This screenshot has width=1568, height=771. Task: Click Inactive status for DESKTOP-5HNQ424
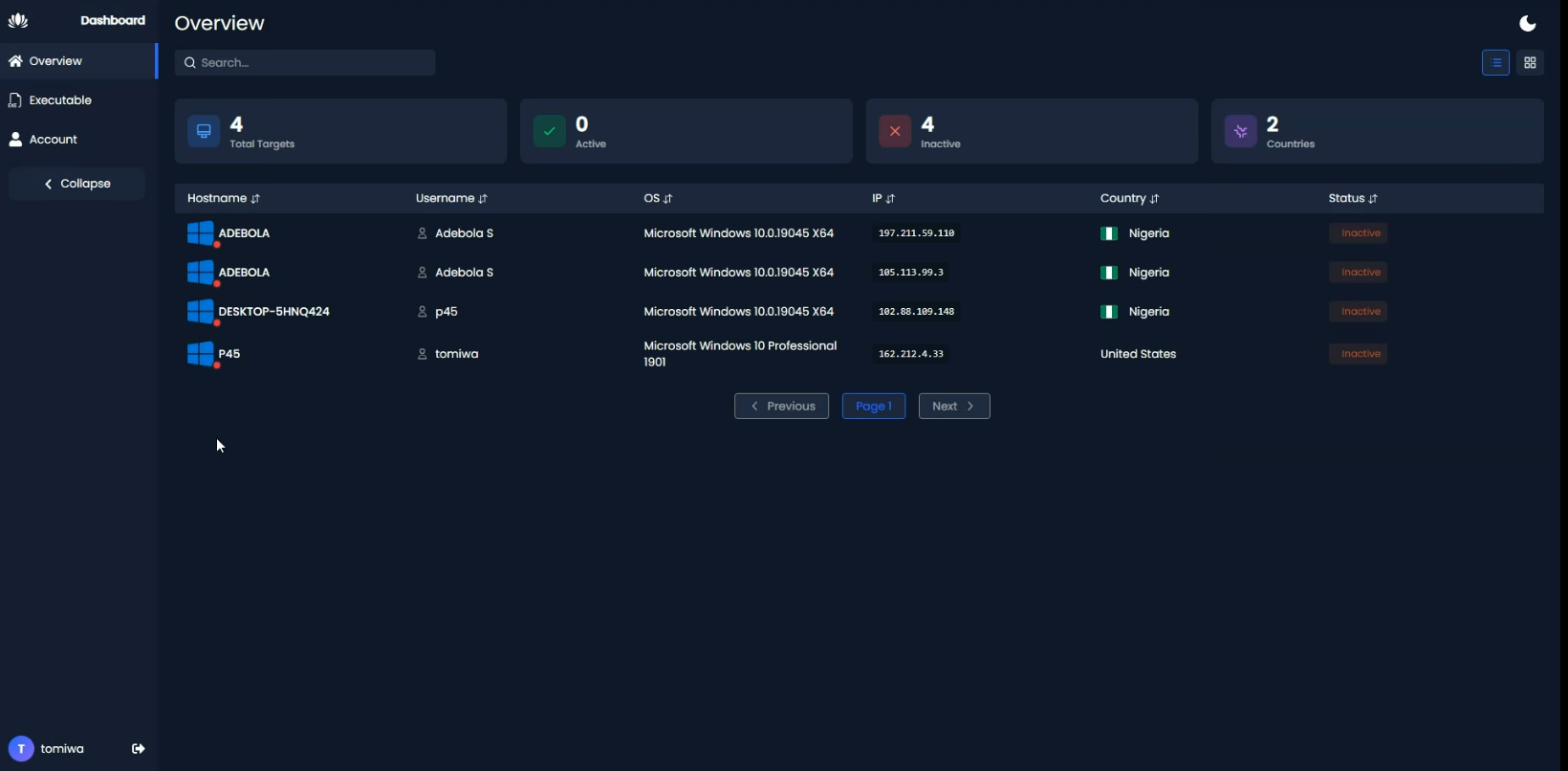(x=1359, y=312)
